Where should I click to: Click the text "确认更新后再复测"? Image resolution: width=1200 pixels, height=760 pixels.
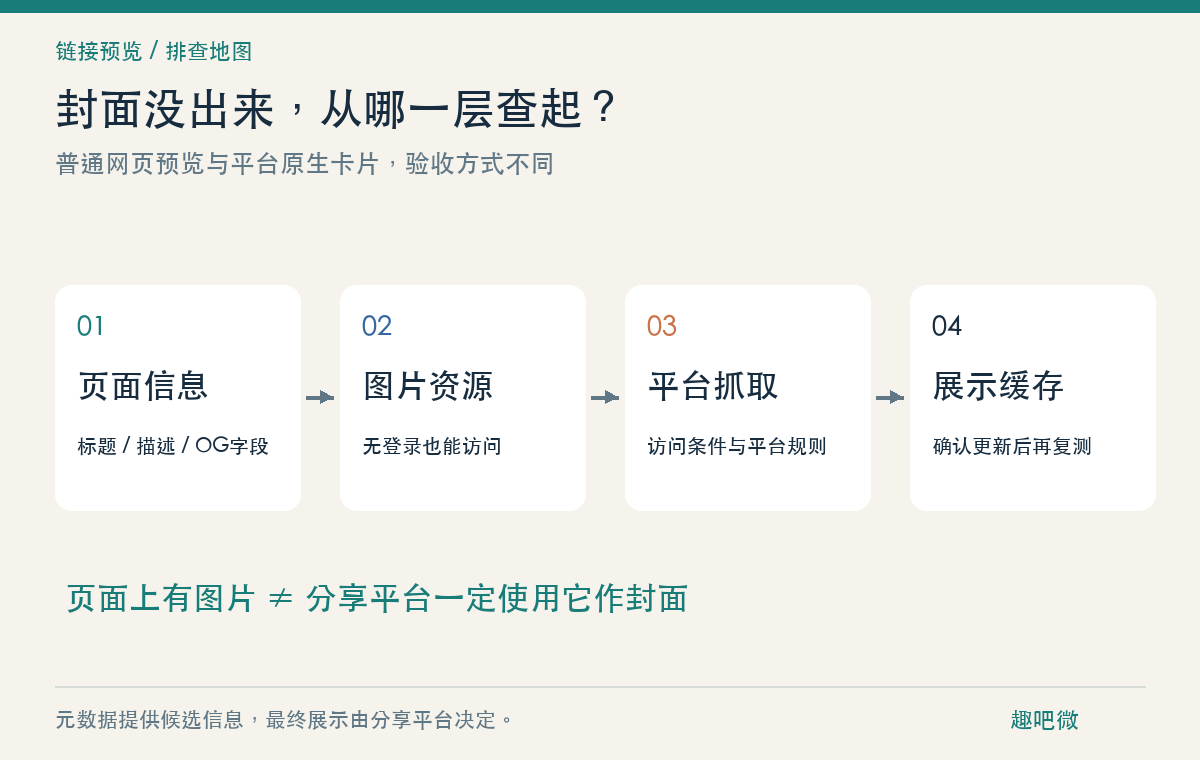tap(1012, 446)
